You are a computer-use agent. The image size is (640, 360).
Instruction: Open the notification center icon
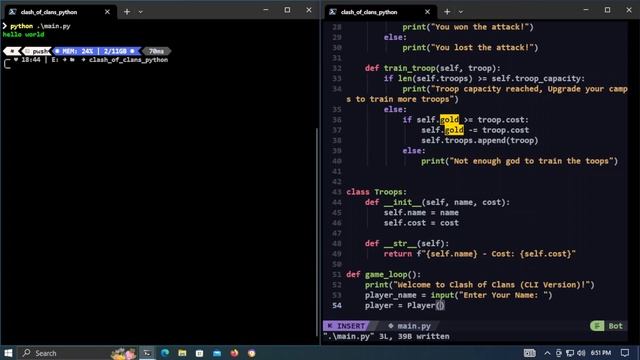[625, 353]
